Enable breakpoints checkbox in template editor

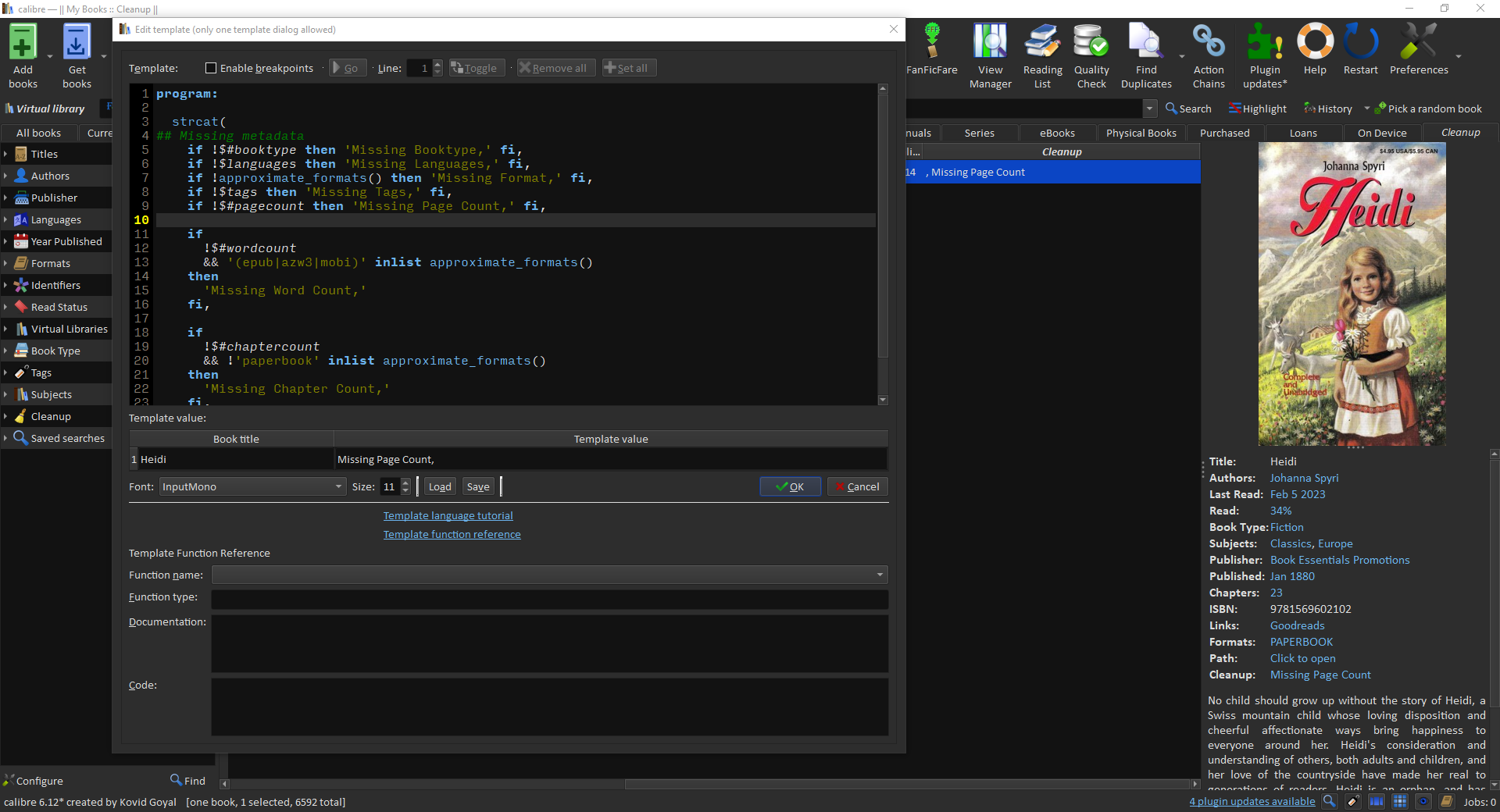211,68
